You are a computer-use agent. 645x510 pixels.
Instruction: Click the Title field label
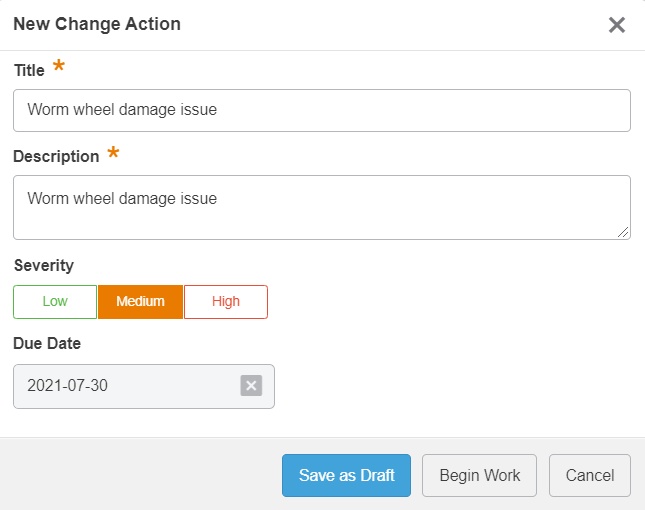click(29, 70)
